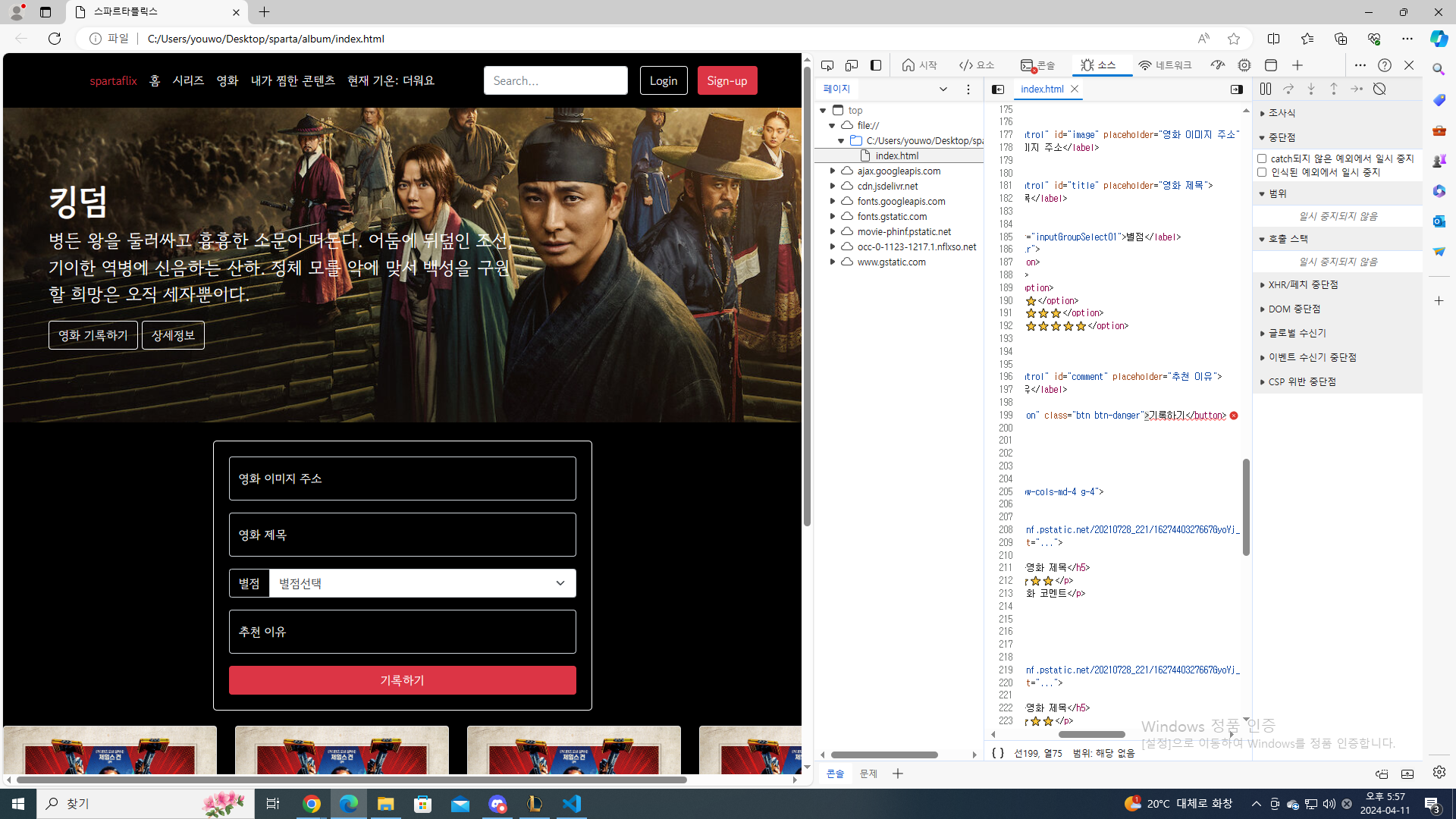1456x819 pixels.
Task: Add this page to favorites star
Action: tap(1234, 39)
